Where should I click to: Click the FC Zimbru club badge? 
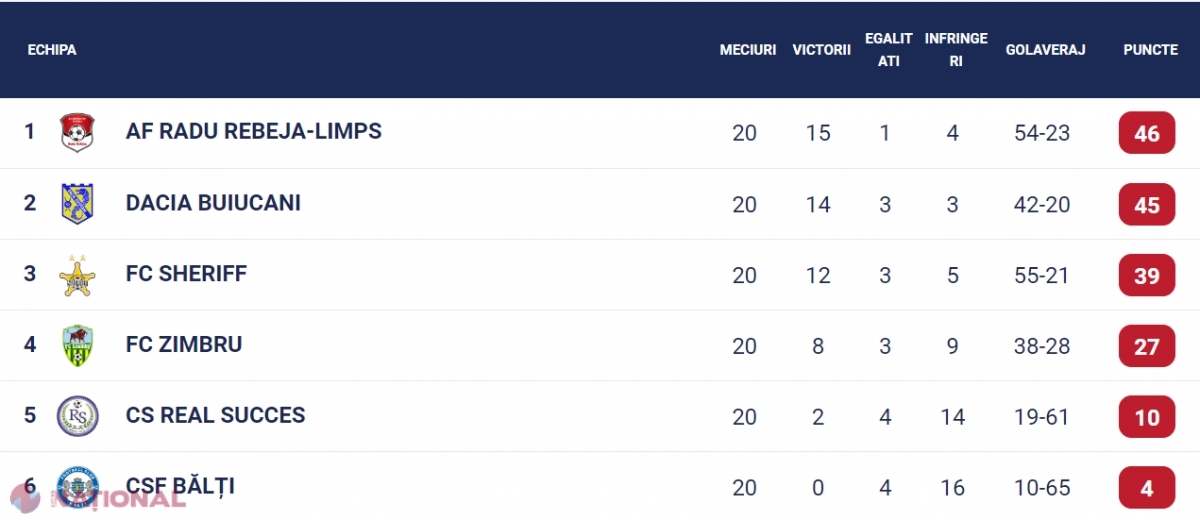(77, 346)
